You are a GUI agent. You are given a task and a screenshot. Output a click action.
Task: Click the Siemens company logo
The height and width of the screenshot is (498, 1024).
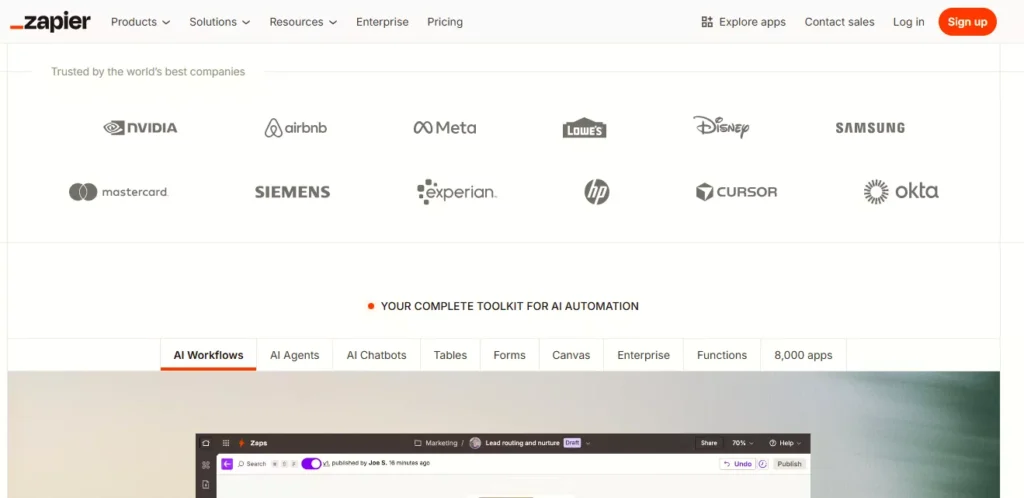coord(292,192)
